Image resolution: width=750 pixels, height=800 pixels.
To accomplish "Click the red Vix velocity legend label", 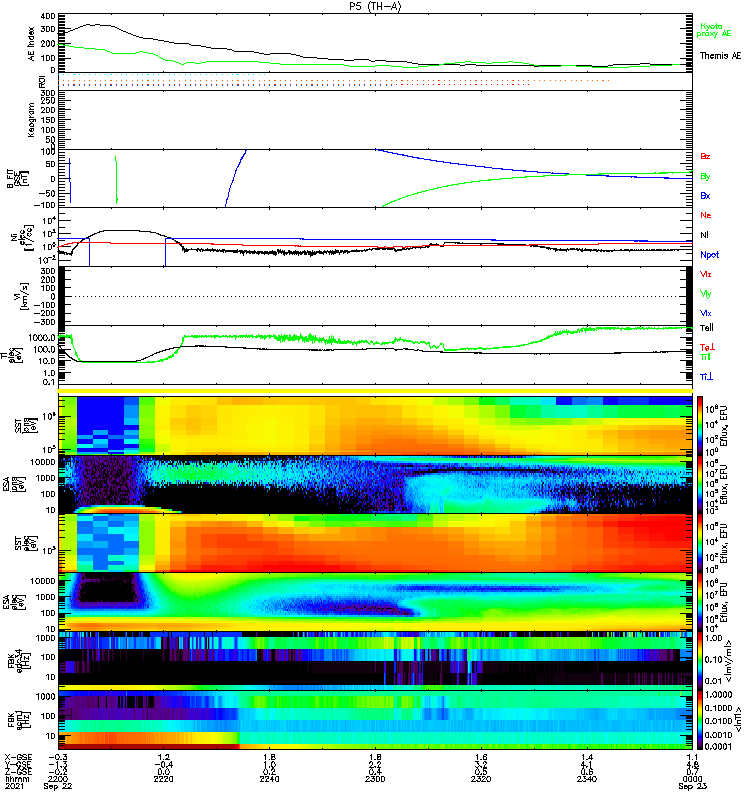I will pos(706,274).
